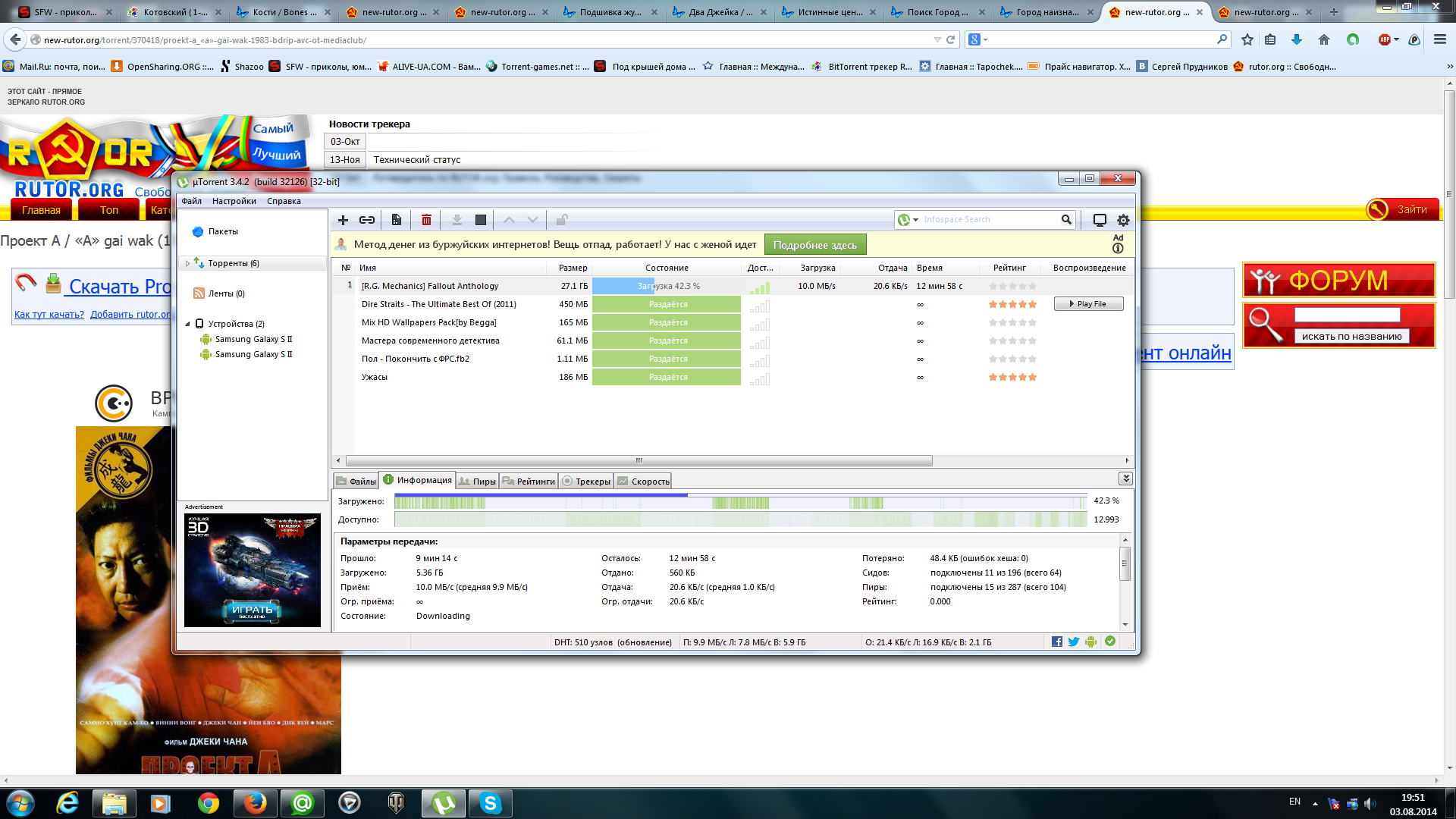This screenshot has width=1456, height=819.
Task: Open Skype from the Windows taskbar
Action: coord(491,803)
